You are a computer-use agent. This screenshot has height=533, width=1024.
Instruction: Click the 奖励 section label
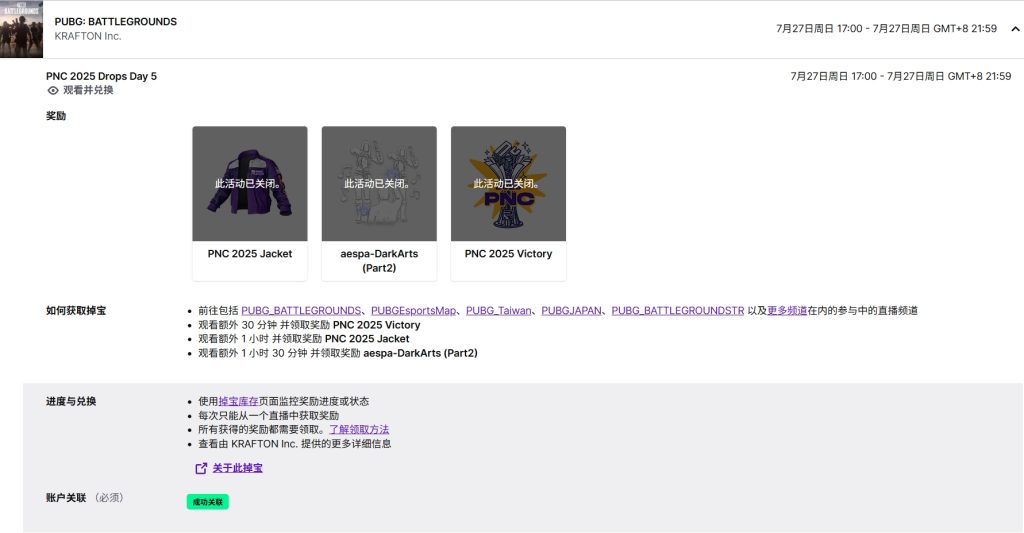(56, 116)
